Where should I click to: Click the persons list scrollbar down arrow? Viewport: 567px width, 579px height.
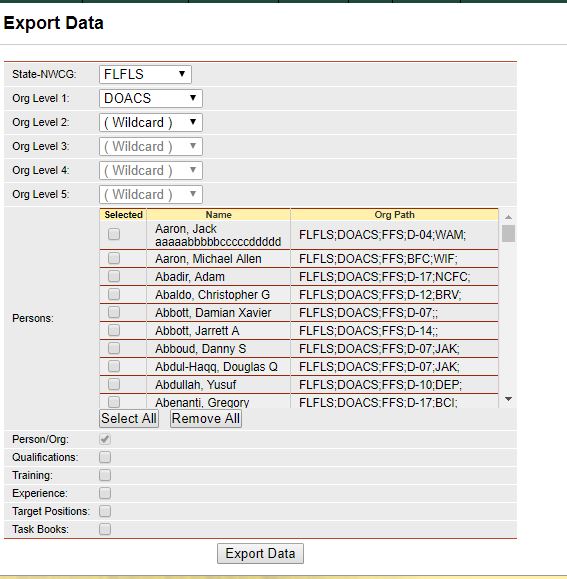(508, 399)
